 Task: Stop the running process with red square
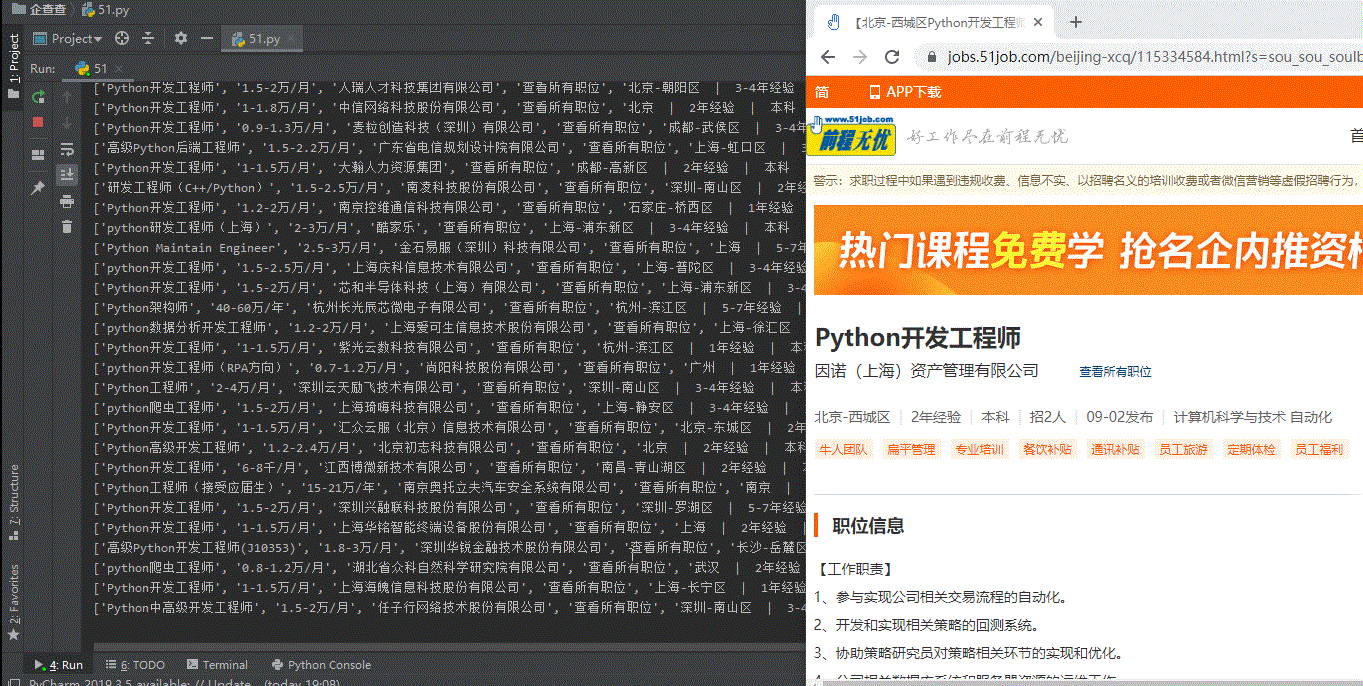click(x=38, y=122)
